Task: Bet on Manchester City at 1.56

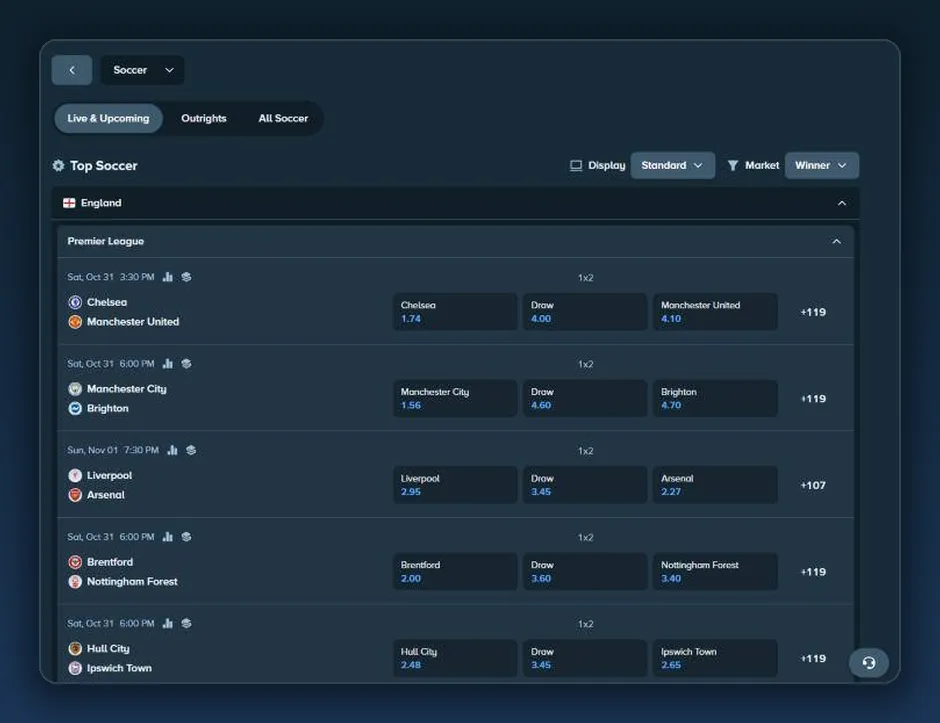Action: point(455,399)
